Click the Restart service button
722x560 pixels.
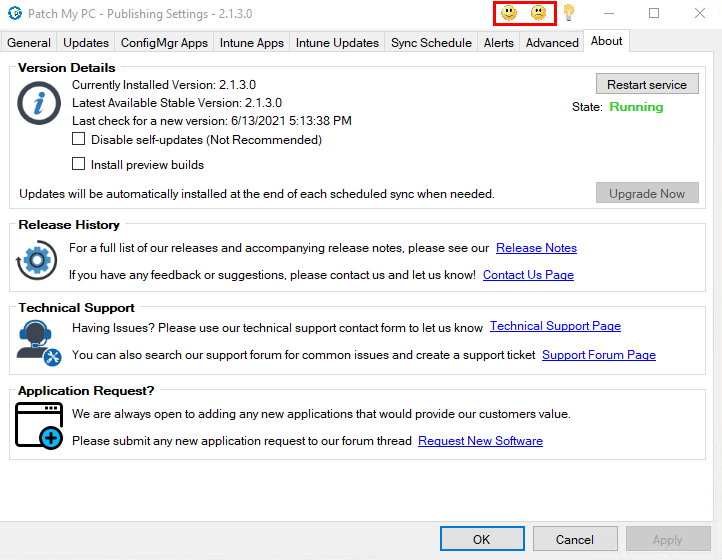[647, 84]
